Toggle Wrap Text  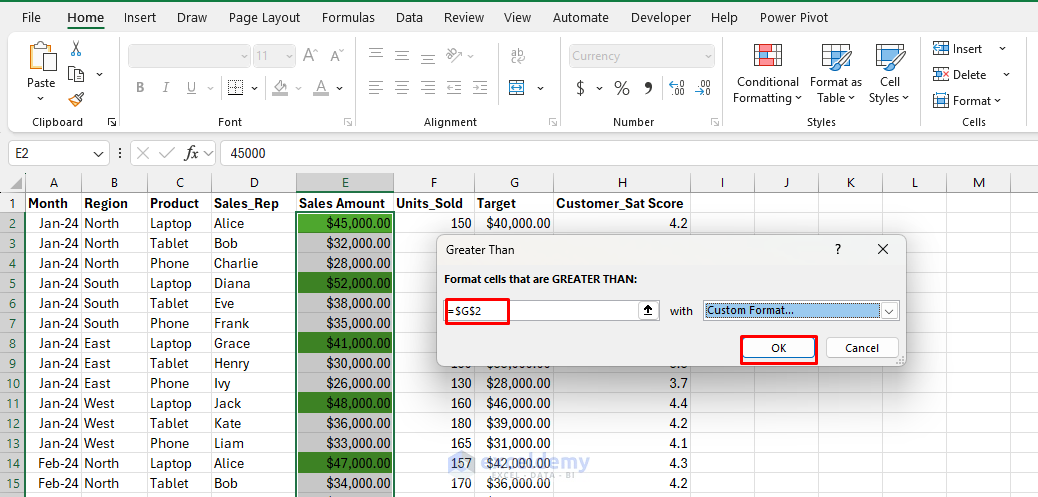(517, 56)
